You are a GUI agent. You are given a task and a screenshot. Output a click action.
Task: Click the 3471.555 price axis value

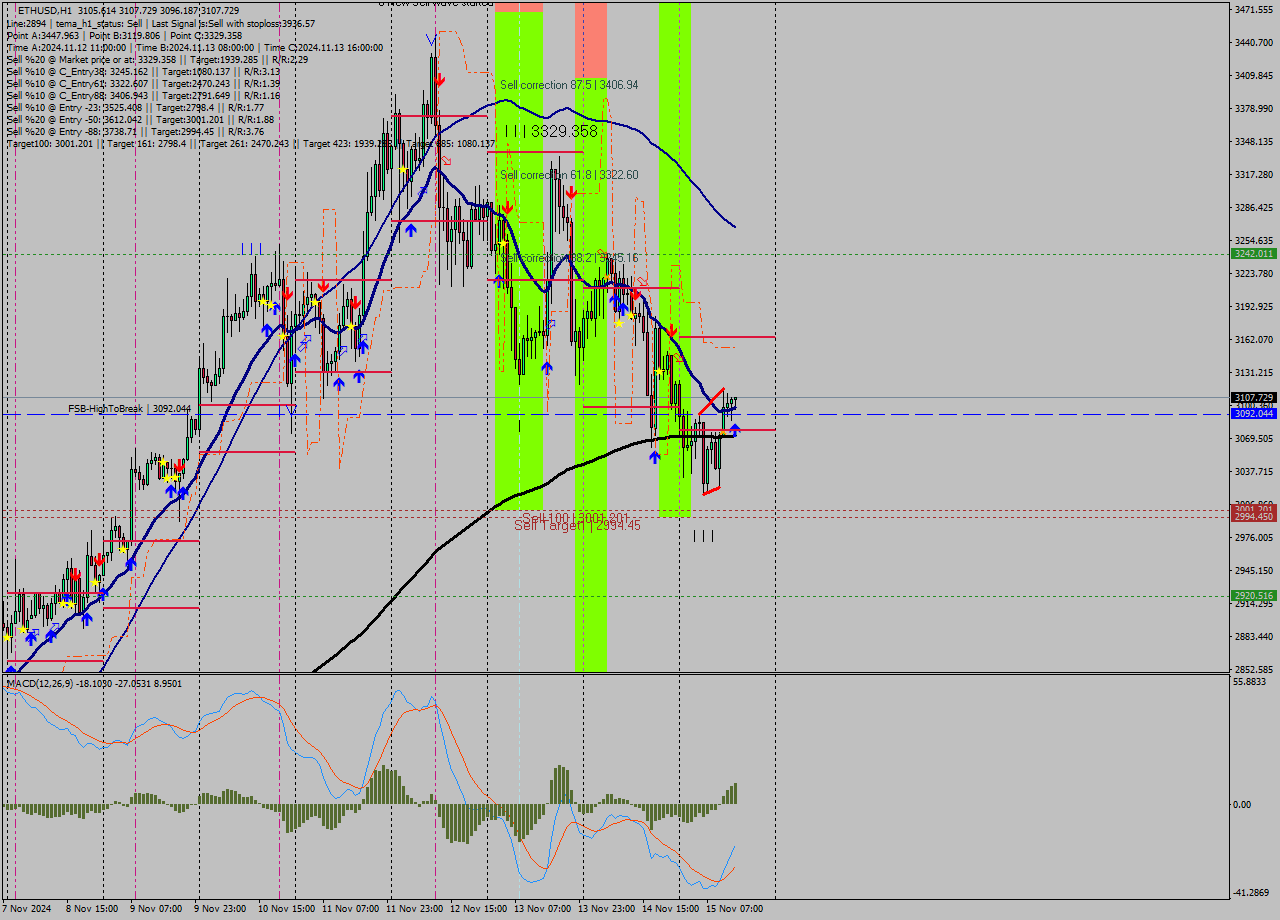click(1253, 9)
